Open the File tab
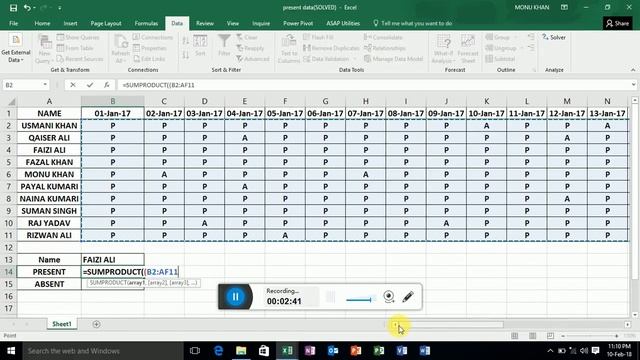 coord(13,23)
